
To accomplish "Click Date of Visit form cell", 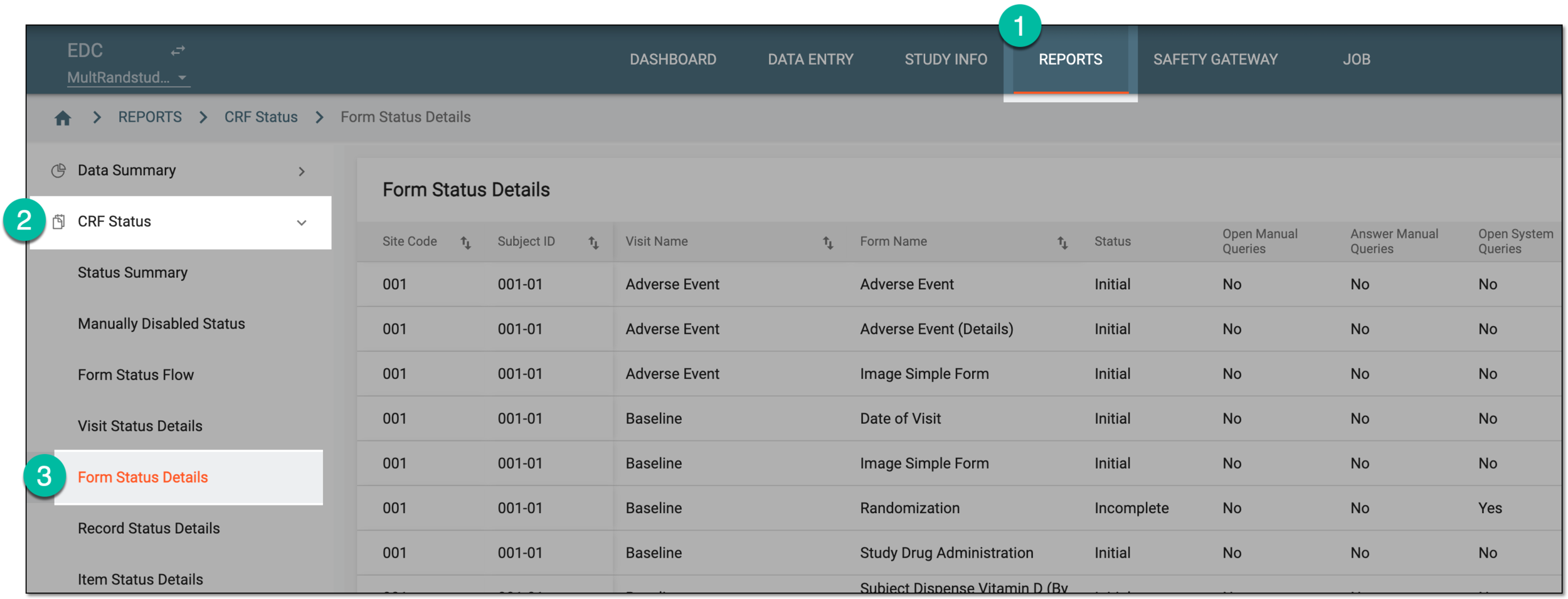I will pos(900,418).
